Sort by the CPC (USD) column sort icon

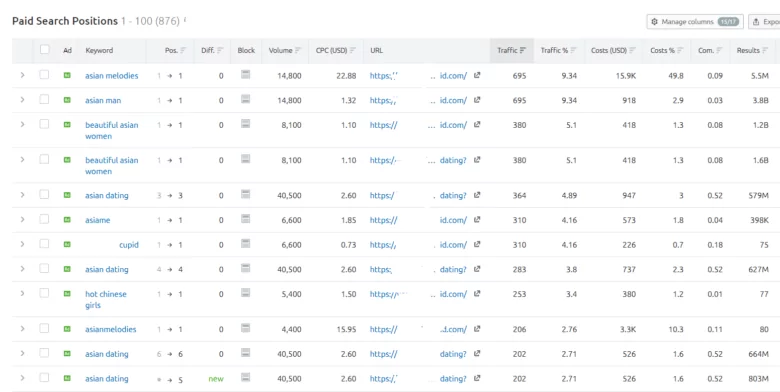coord(353,50)
